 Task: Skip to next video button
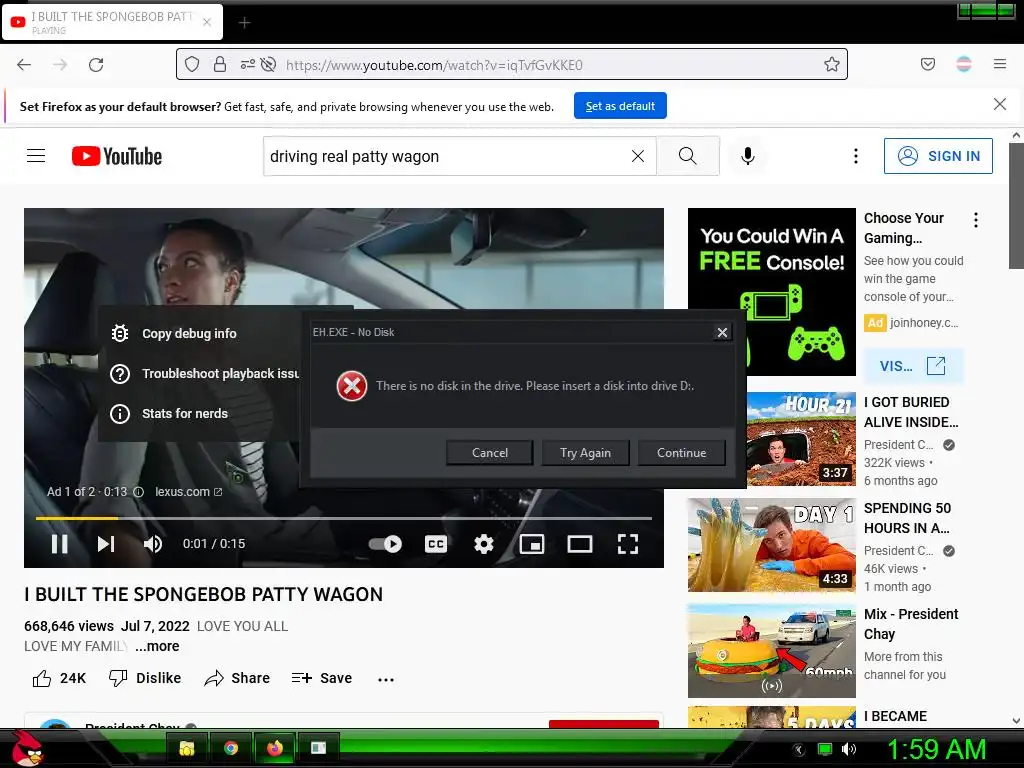(106, 543)
